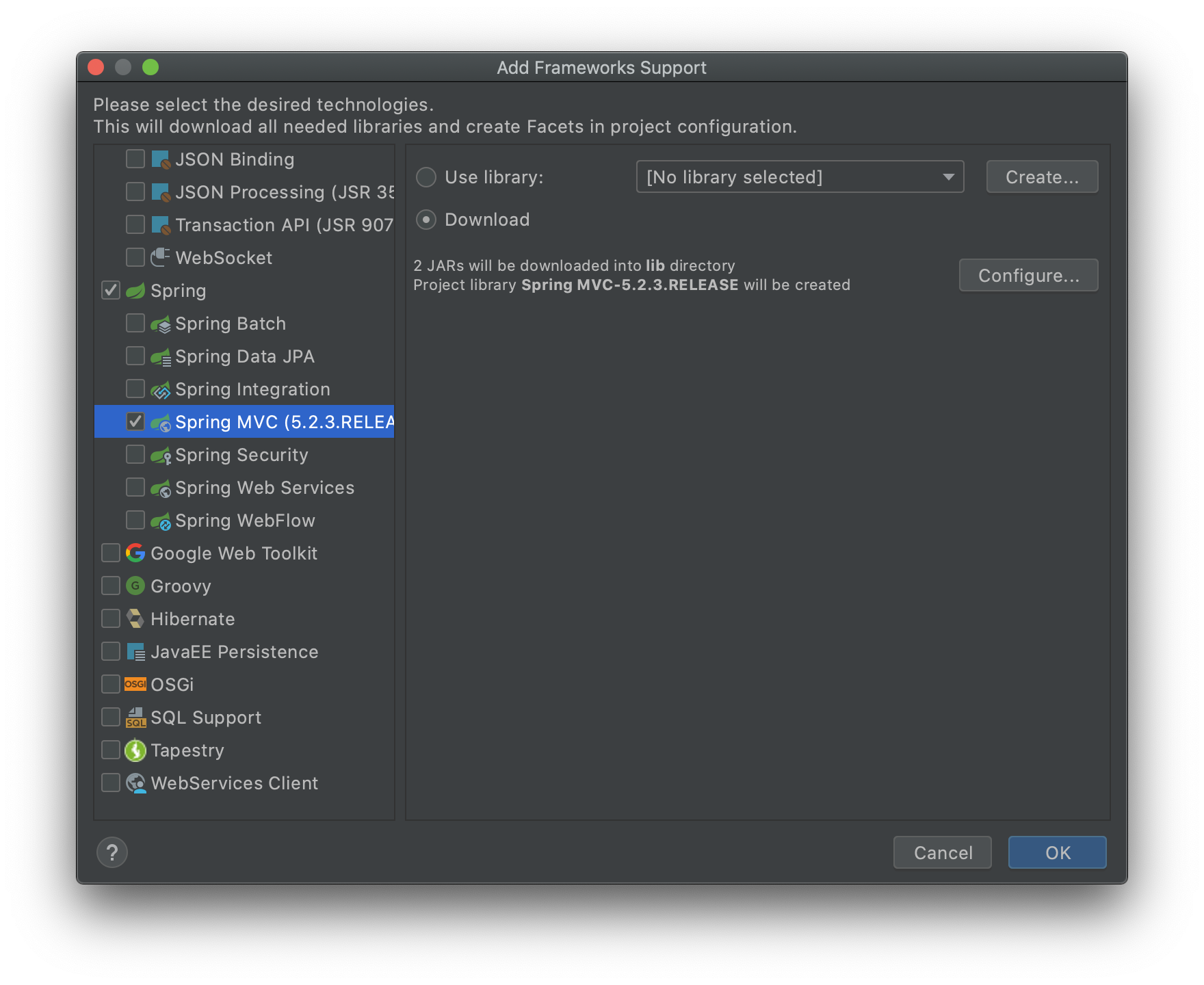Click the JSON Binding framework icon
1204x985 pixels.
[161, 160]
